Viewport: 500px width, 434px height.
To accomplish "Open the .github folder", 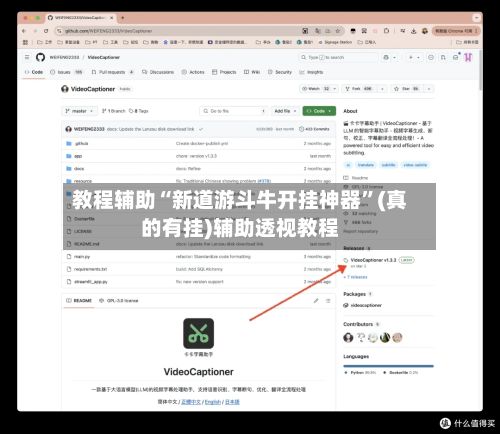I will [x=81, y=143].
